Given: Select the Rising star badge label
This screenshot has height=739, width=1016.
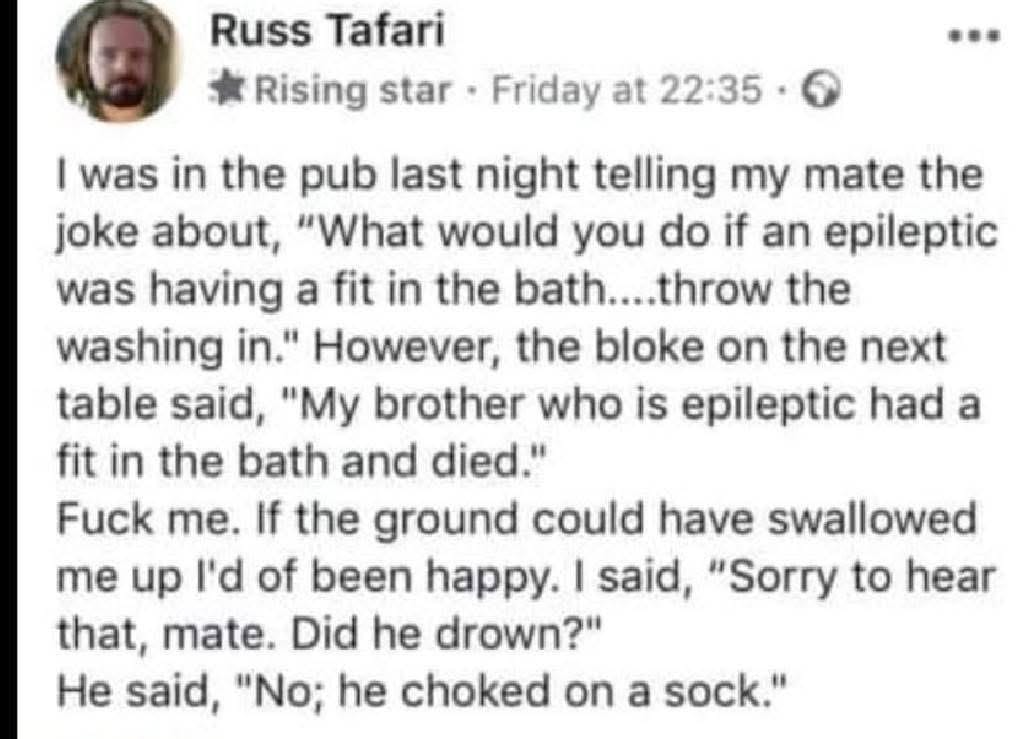Looking at the screenshot, I should (353, 91).
